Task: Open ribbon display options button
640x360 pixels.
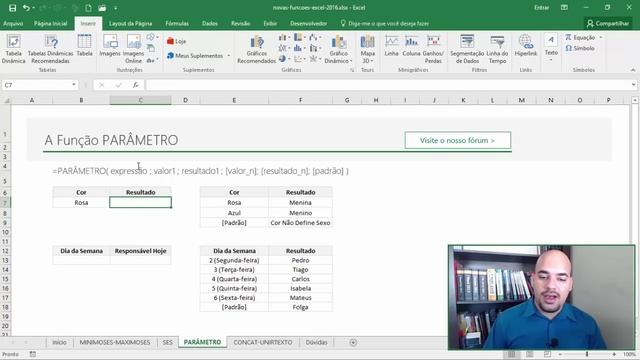Action: (x=564, y=8)
